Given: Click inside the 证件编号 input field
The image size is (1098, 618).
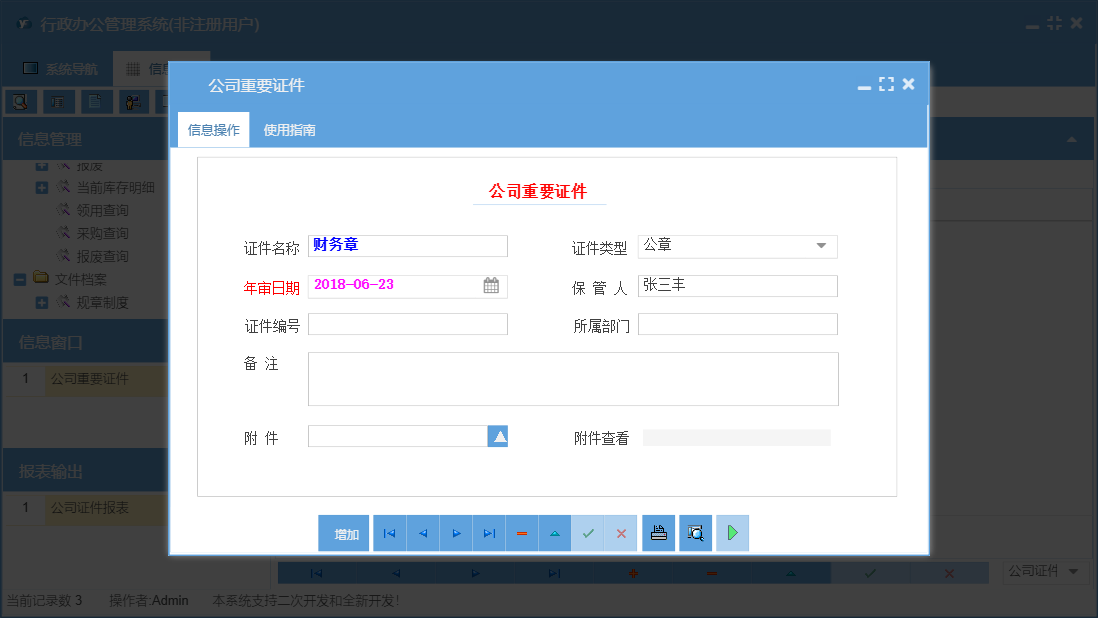Looking at the screenshot, I should coord(407,324).
